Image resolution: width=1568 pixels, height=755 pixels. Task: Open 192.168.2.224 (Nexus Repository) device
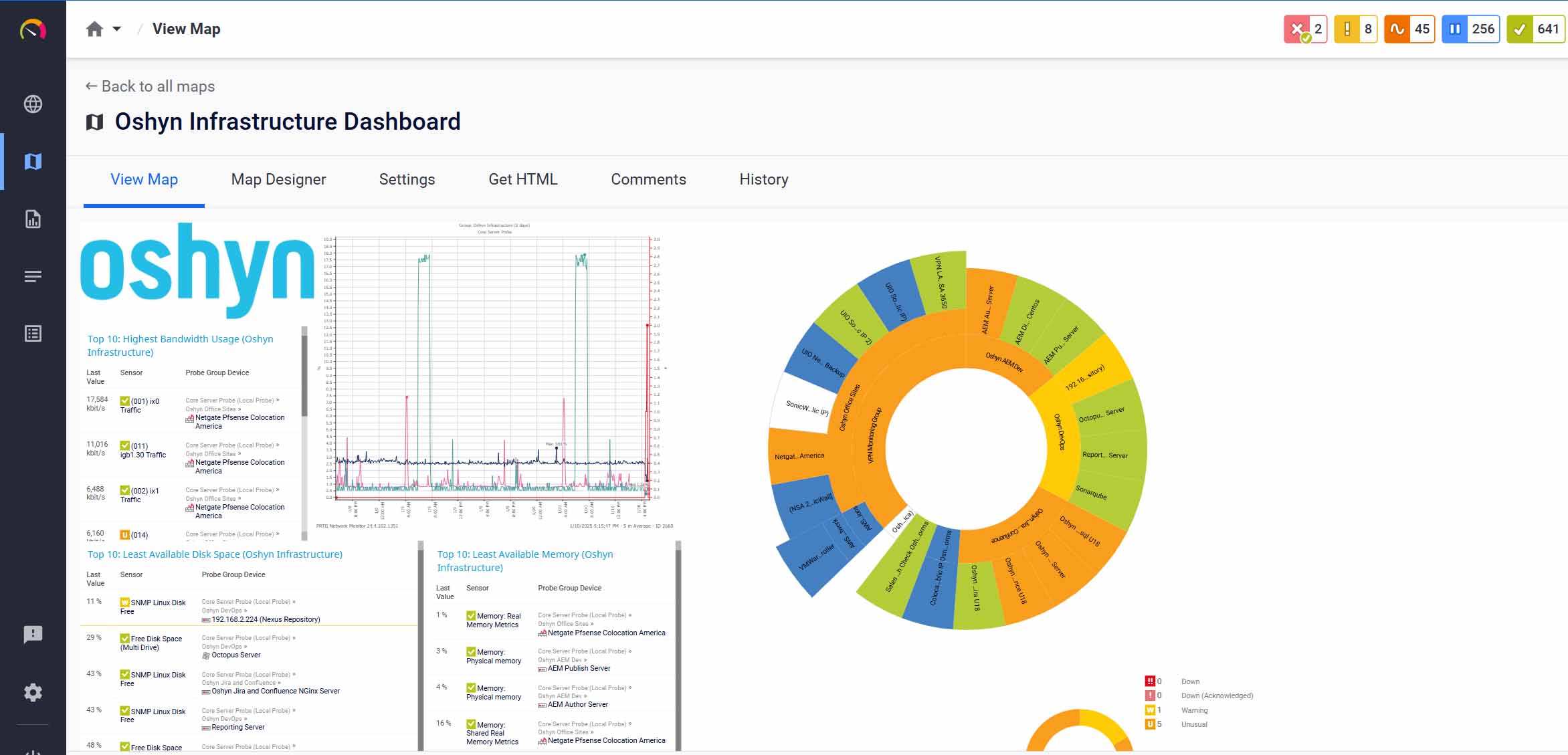click(x=266, y=619)
